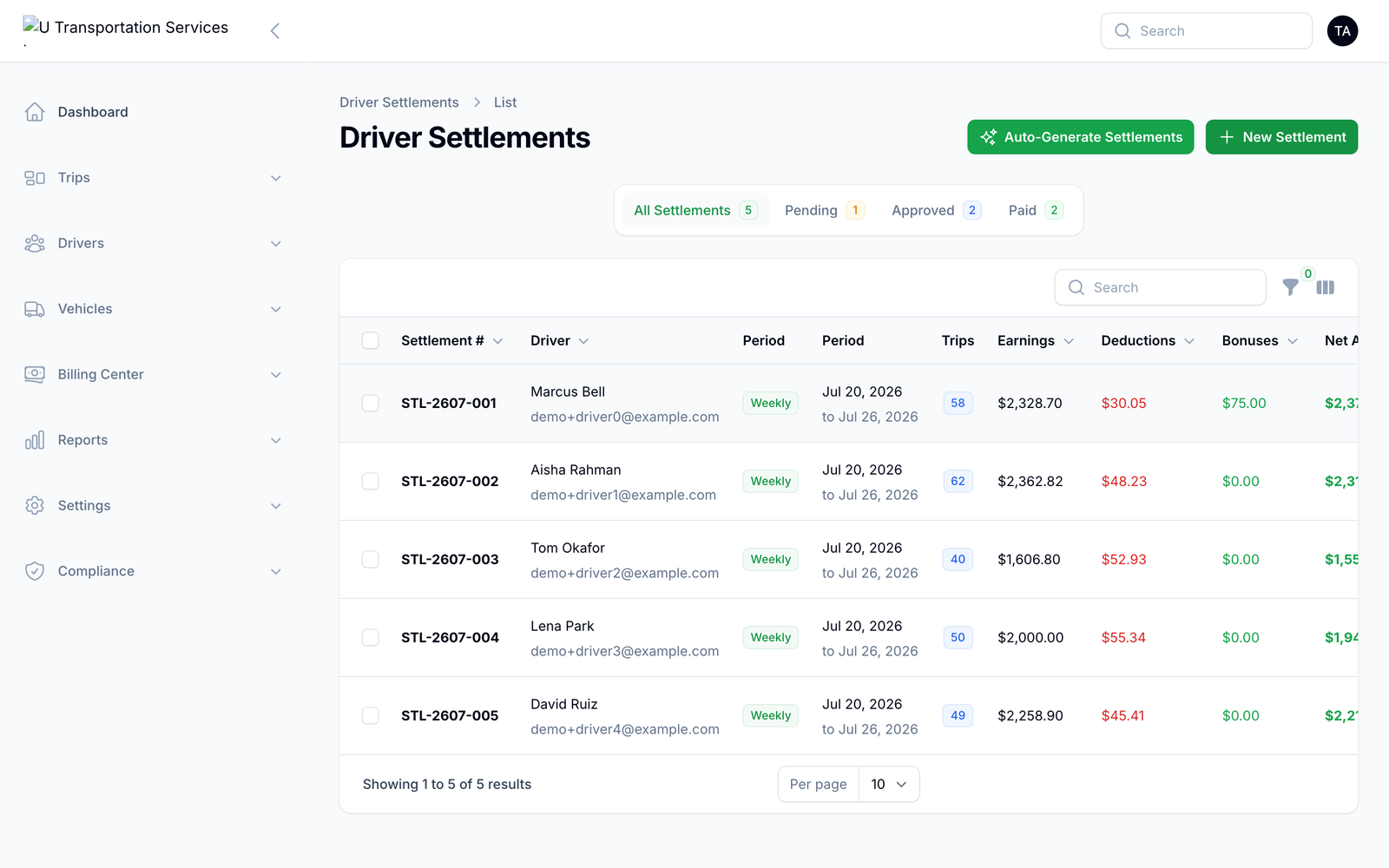
Task: Click the 62 trips badge
Action: [958, 481]
